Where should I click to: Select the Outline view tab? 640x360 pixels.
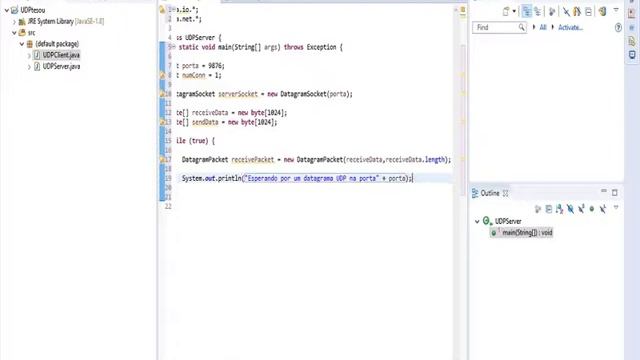pos(490,193)
